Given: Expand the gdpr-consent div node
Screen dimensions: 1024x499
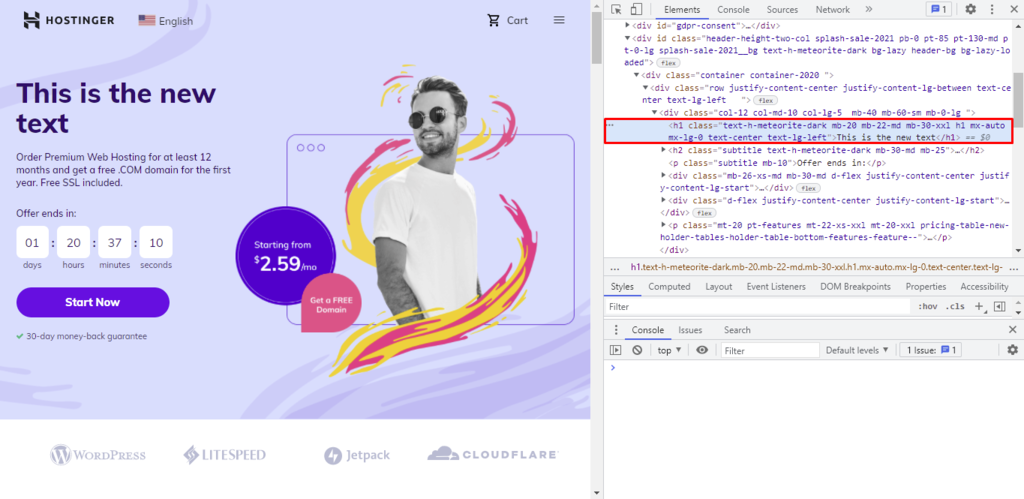Looking at the screenshot, I should [x=628, y=25].
